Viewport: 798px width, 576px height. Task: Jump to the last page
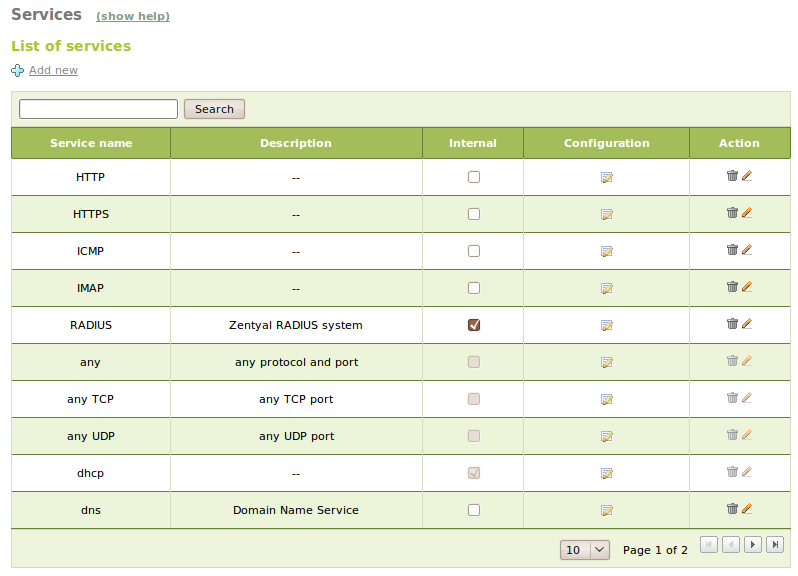(x=775, y=545)
